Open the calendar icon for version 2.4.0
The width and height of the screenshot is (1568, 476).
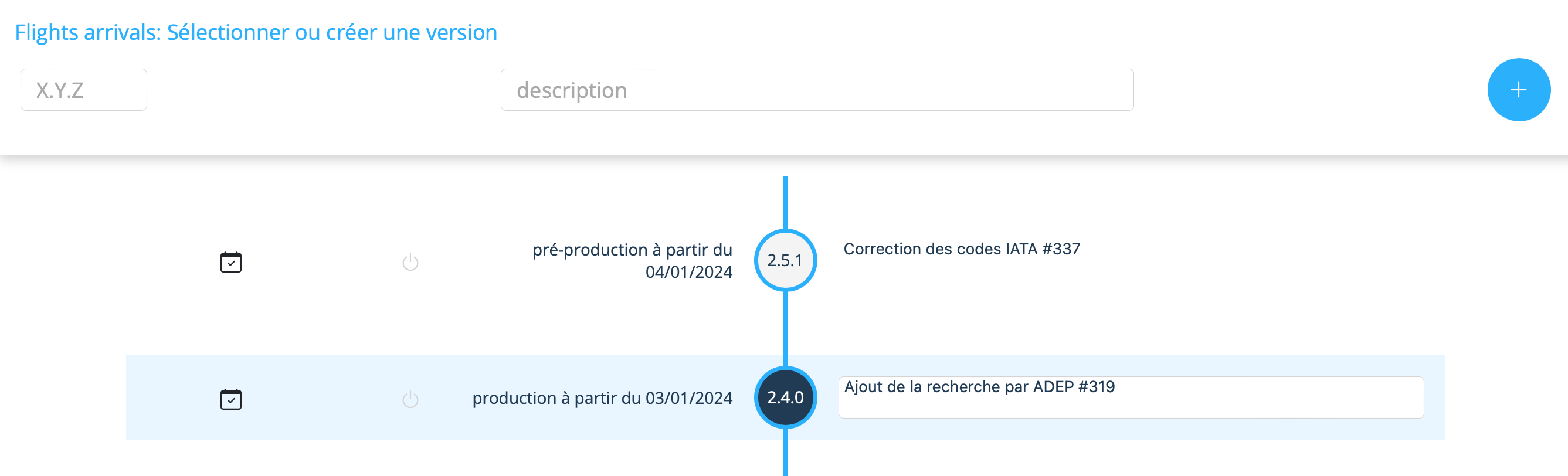(230, 399)
